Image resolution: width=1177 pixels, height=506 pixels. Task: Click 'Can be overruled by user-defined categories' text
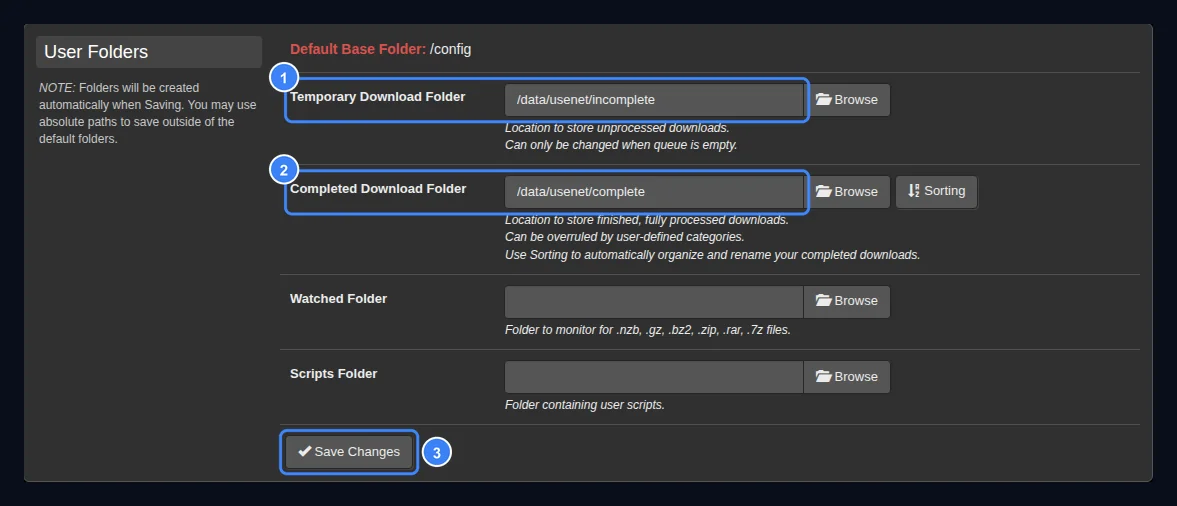625,237
